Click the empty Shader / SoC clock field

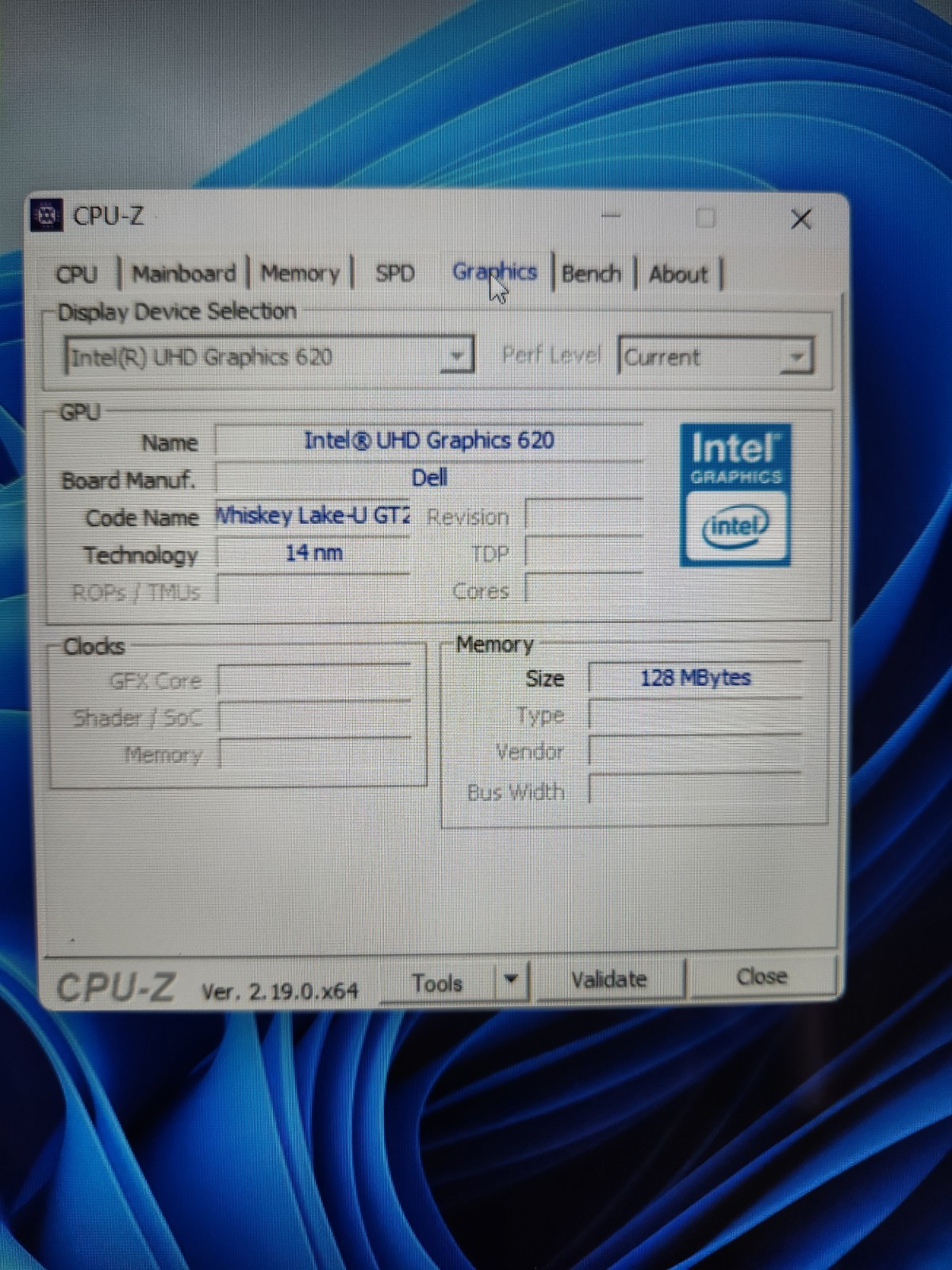315,717
